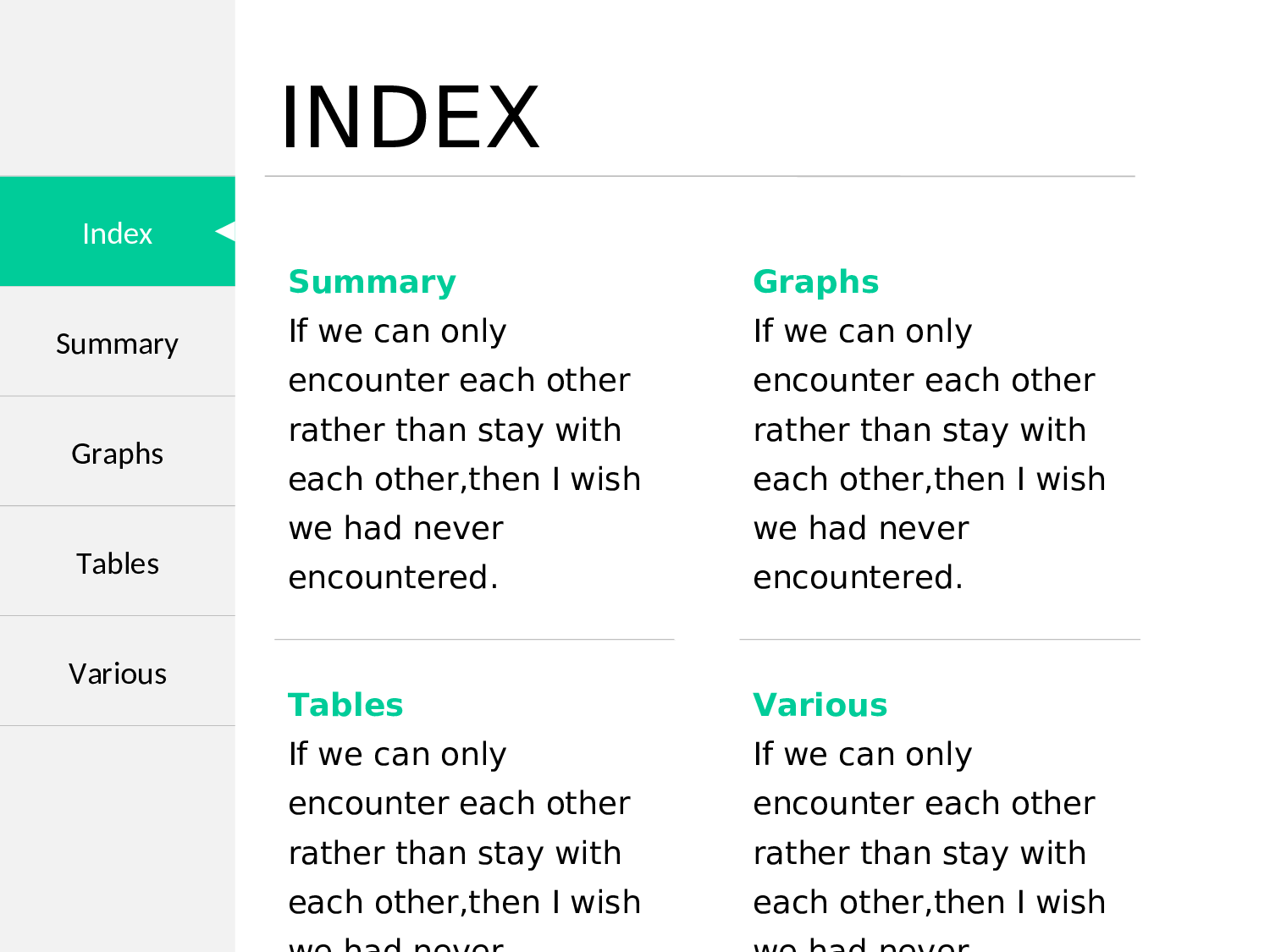Open the Various sidebar tab
The width and height of the screenshot is (1270, 952).
(x=117, y=674)
